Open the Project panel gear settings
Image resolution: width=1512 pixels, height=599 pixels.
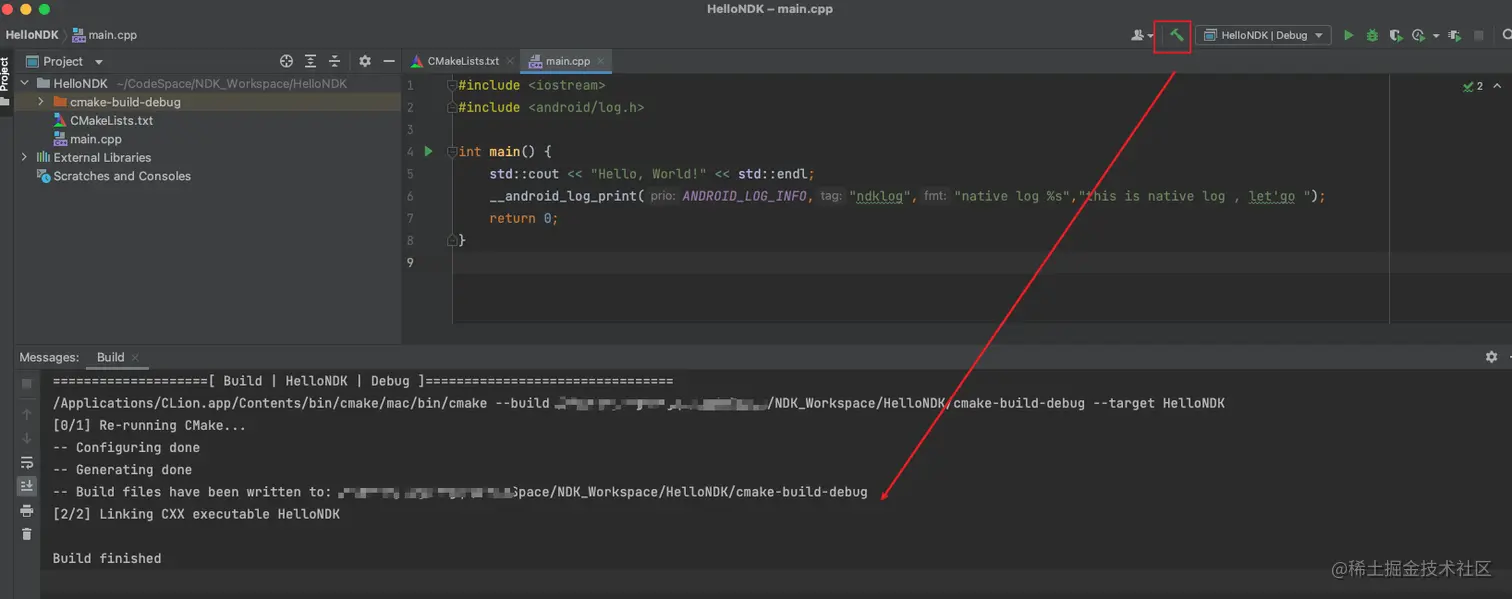coord(365,61)
